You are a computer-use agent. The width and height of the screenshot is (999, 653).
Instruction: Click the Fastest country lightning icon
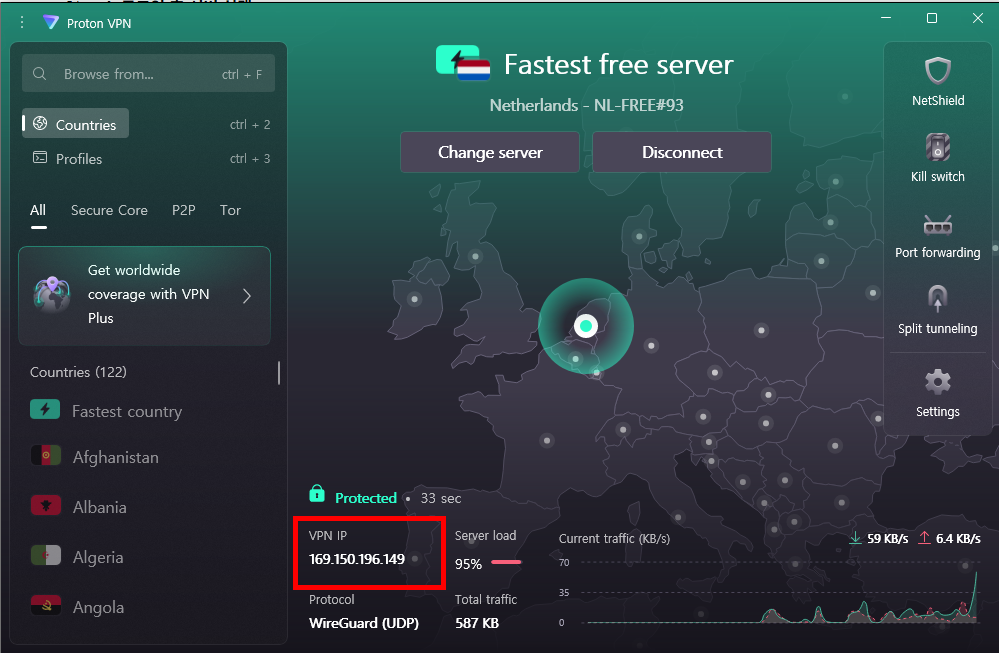point(45,410)
